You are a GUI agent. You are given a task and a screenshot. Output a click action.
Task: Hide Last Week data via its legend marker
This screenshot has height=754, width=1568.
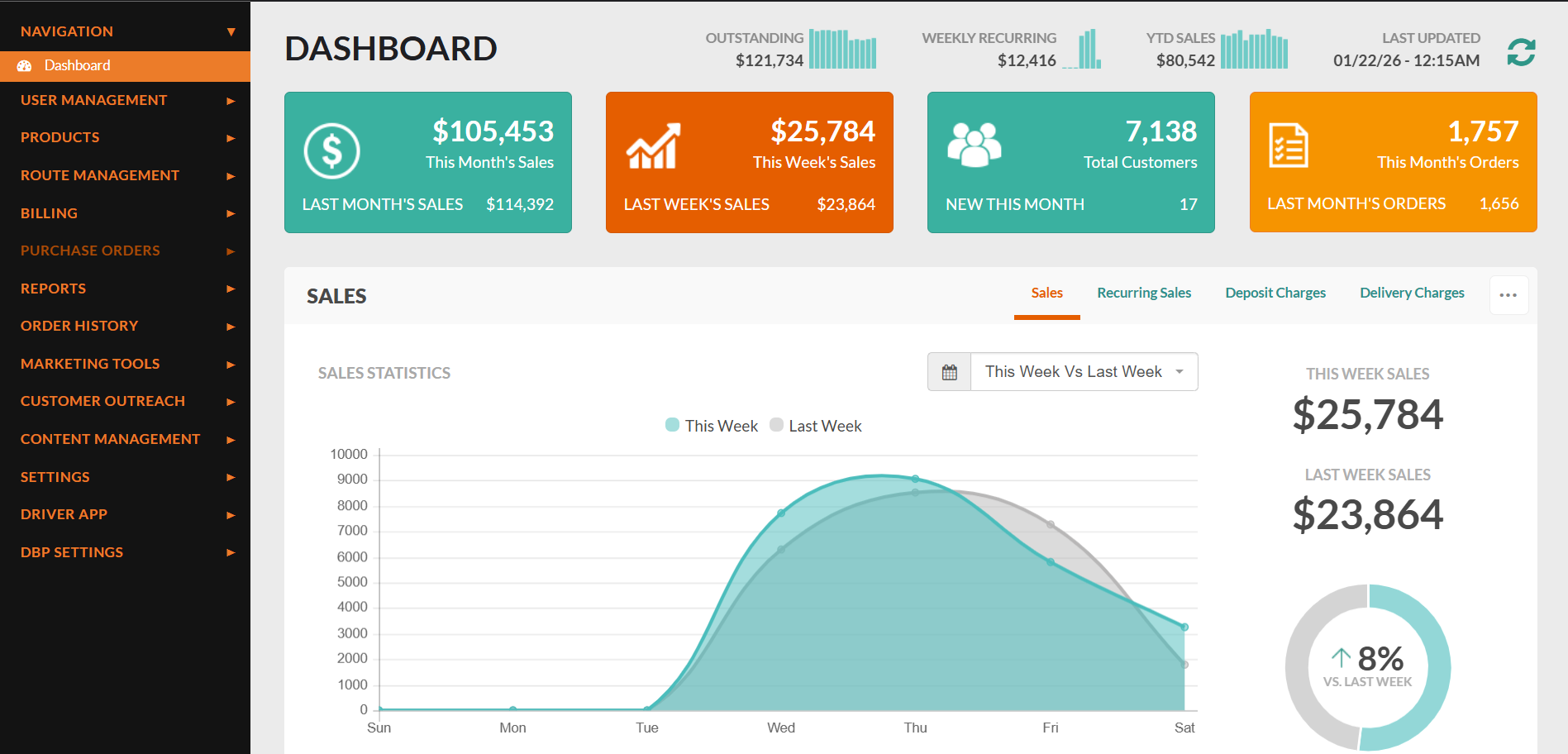click(x=776, y=425)
